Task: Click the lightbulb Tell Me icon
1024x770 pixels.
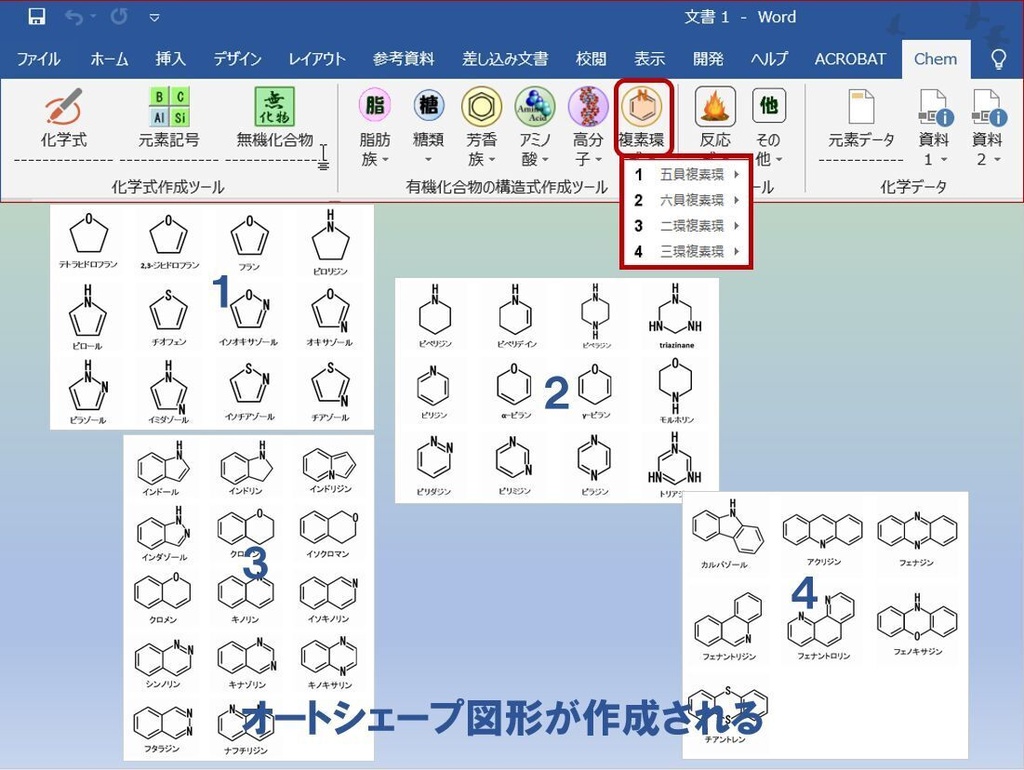Action: (x=998, y=59)
